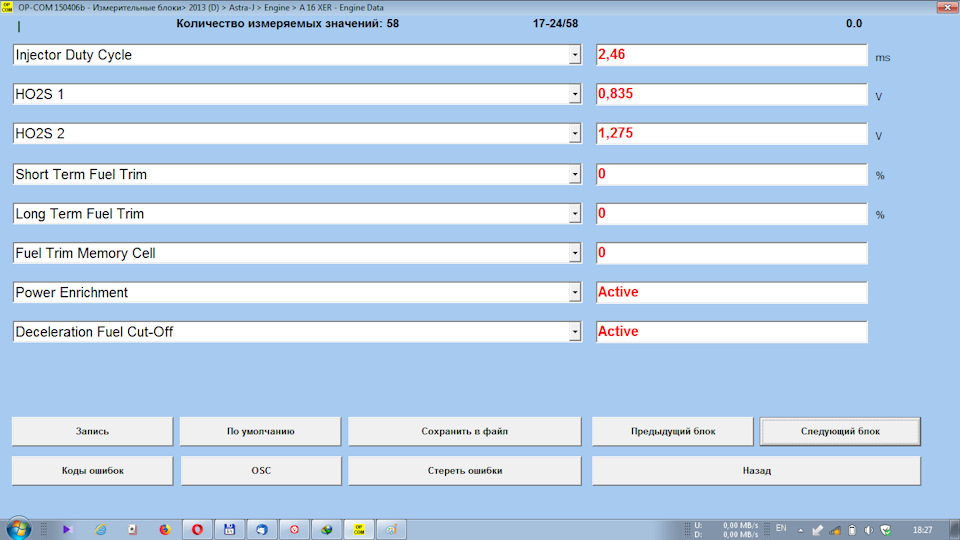This screenshot has height=540, width=960.
Task: Click the Назад button
Action: coord(756,471)
